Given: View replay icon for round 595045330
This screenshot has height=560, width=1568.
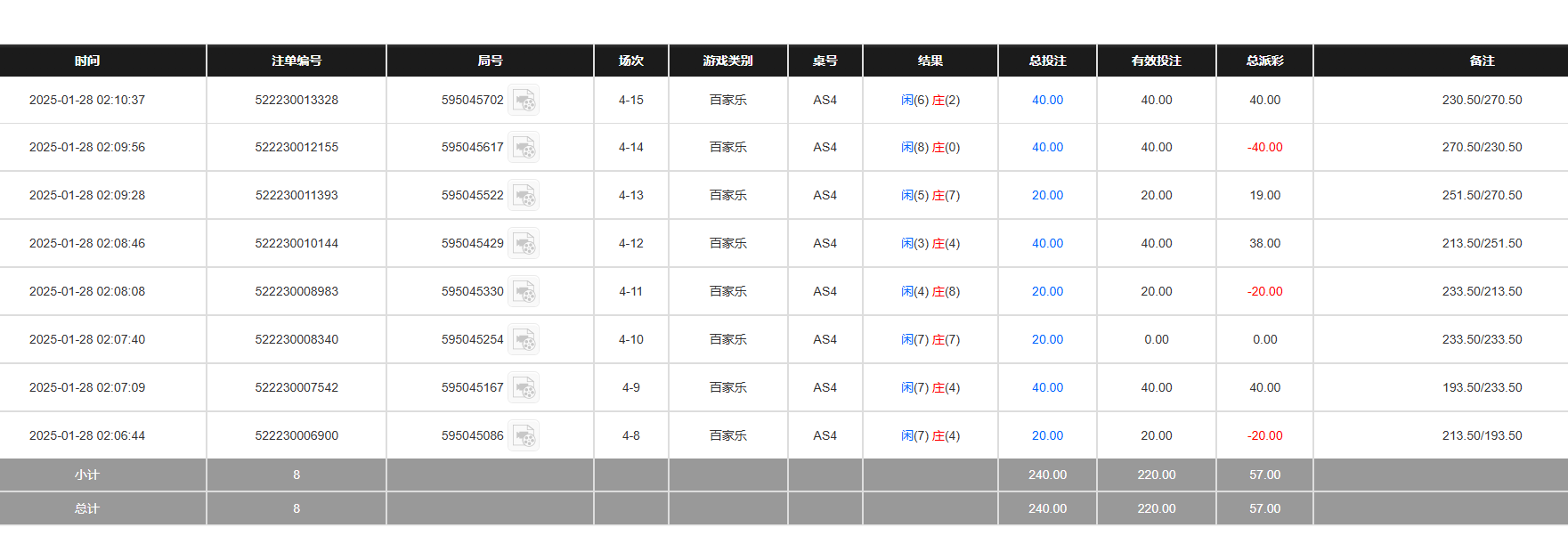Looking at the screenshot, I should pos(524,291).
